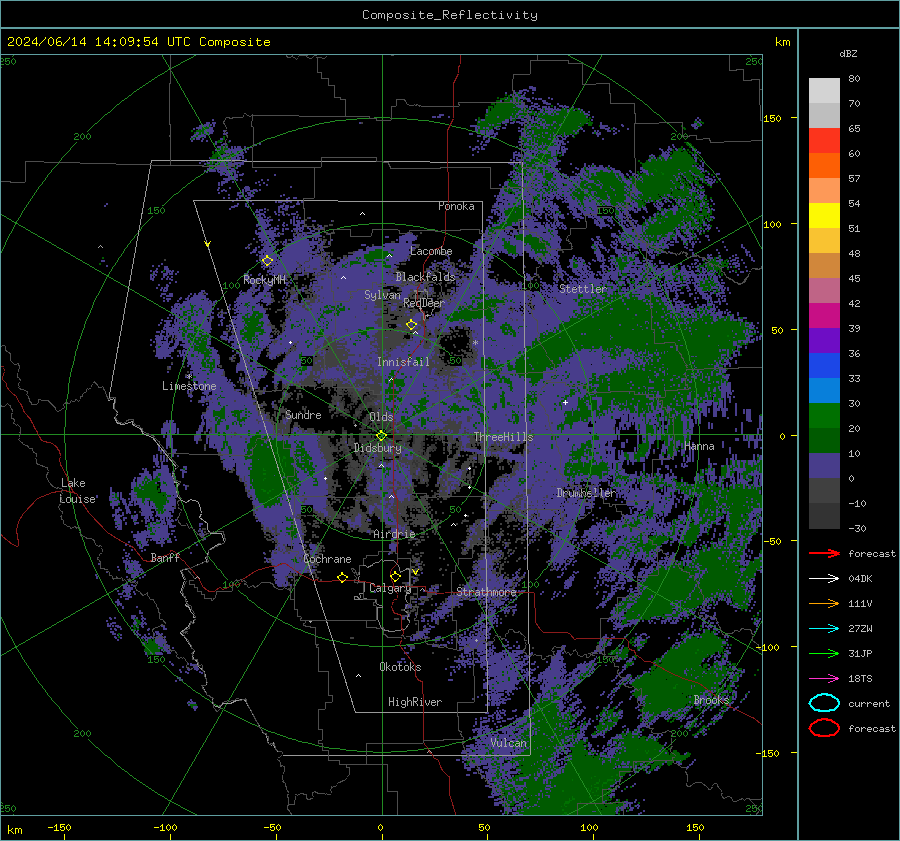Image resolution: width=900 pixels, height=841 pixels.
Task: Click the RedDeer city label
Action: 424,303
